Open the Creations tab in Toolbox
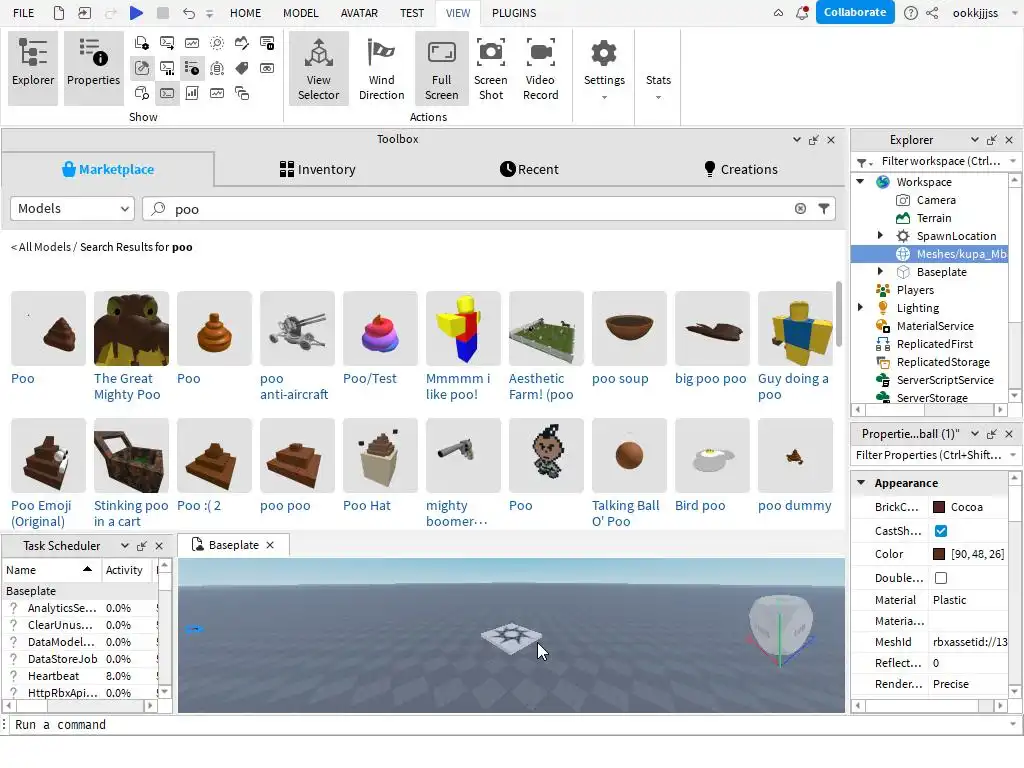Screen dimensions: 1024x768 (741, 169)
